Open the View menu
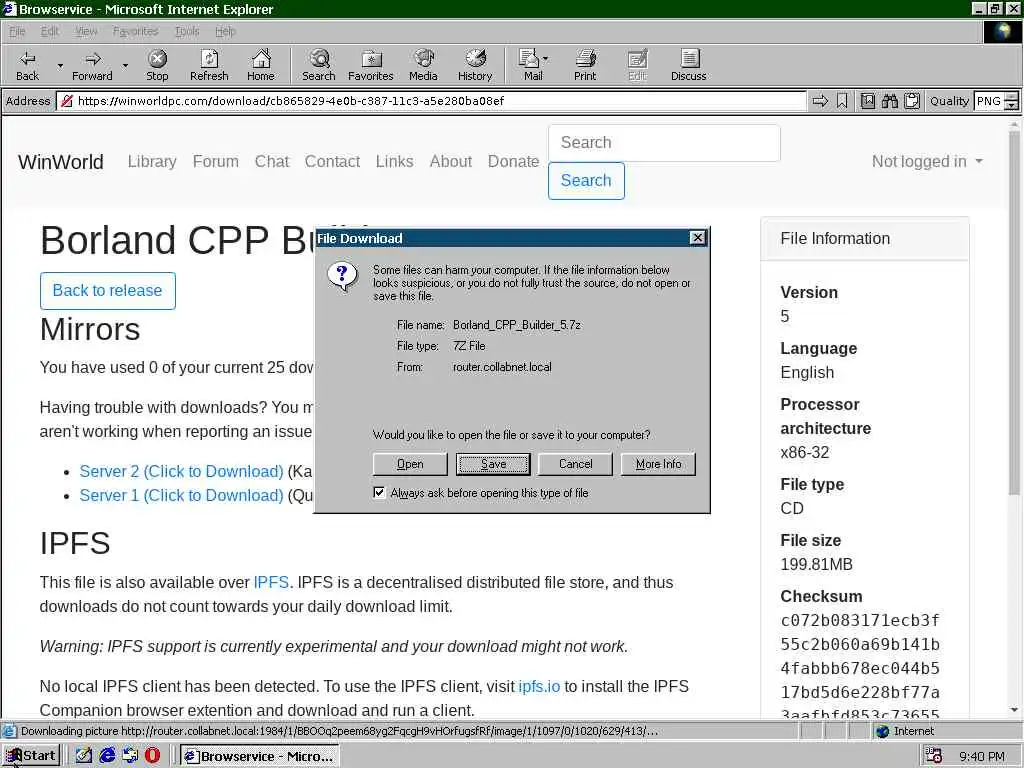 [x=86, y=31]
